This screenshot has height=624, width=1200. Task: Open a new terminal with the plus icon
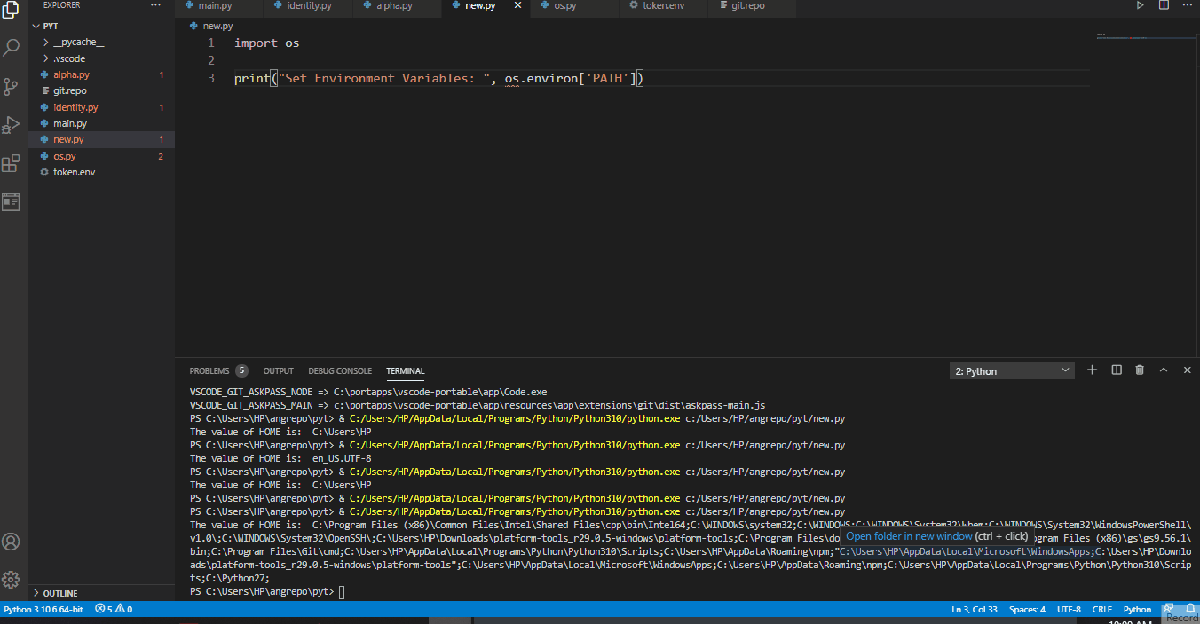pyautogui.click(x=1092, y=369)
